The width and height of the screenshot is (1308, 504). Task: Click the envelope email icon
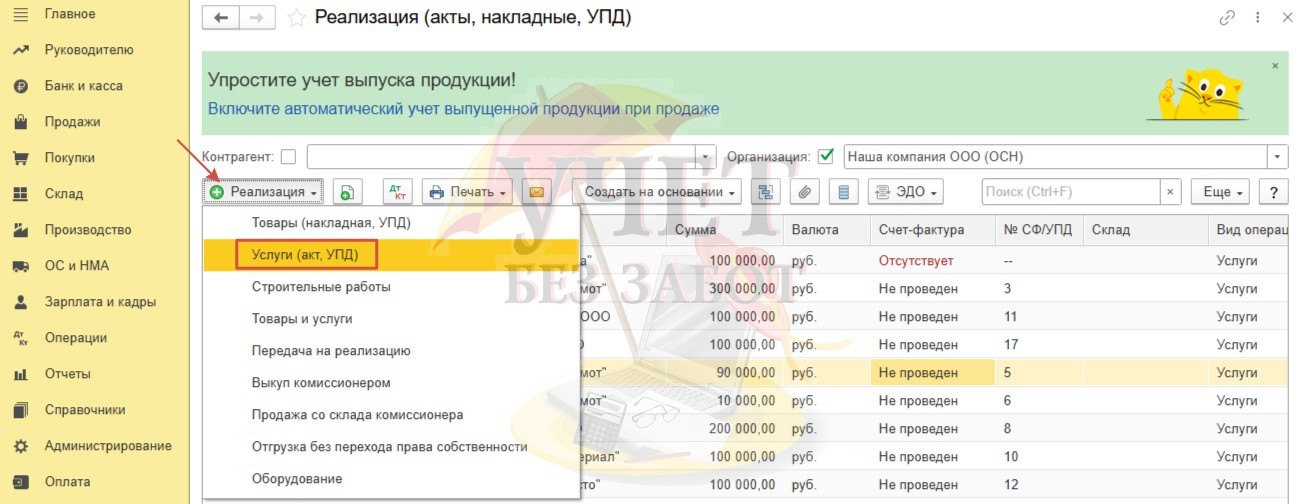pyautogui.click(x=537, y=192)
